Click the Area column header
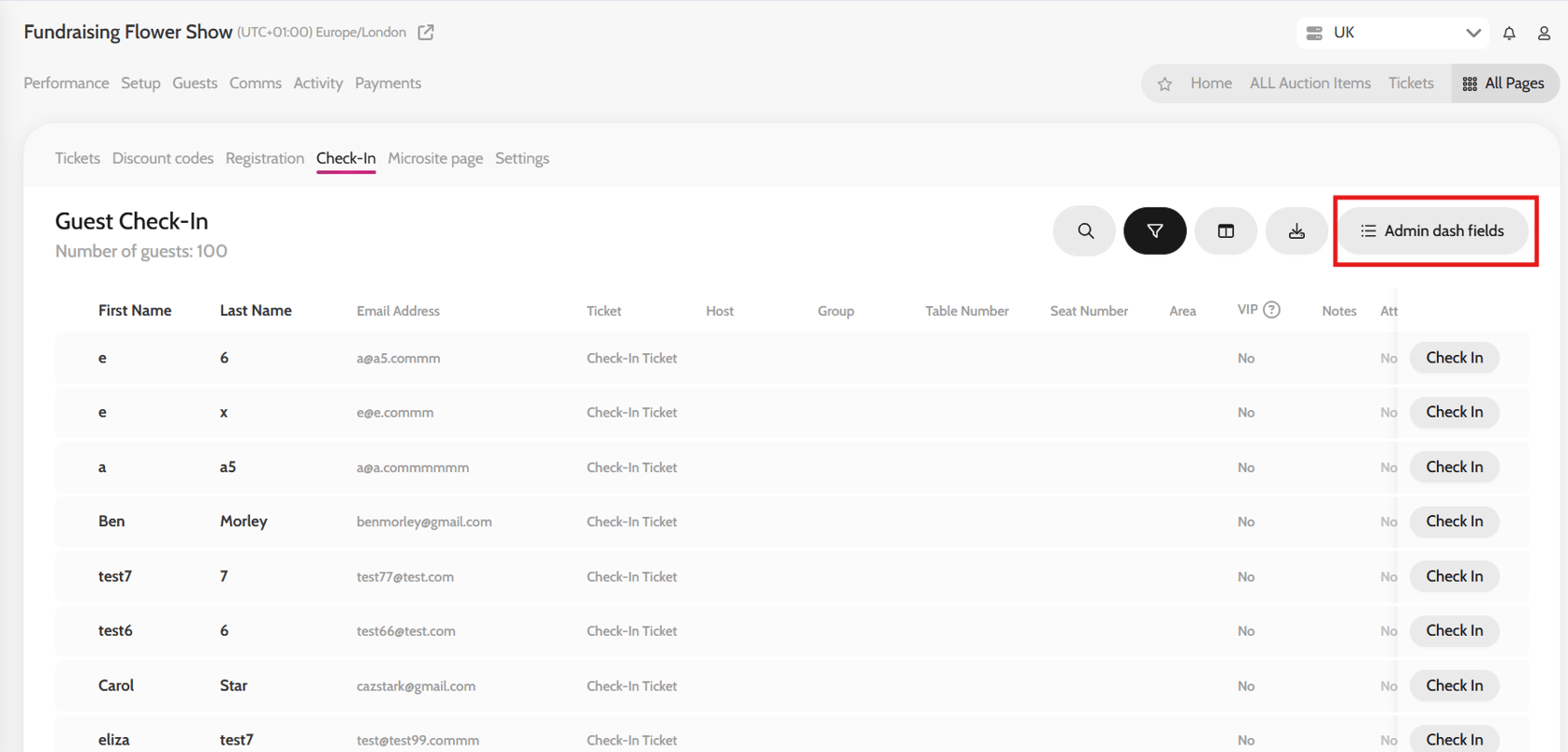The height and width of the screenshot is (752, 1568). [1182, 311]
